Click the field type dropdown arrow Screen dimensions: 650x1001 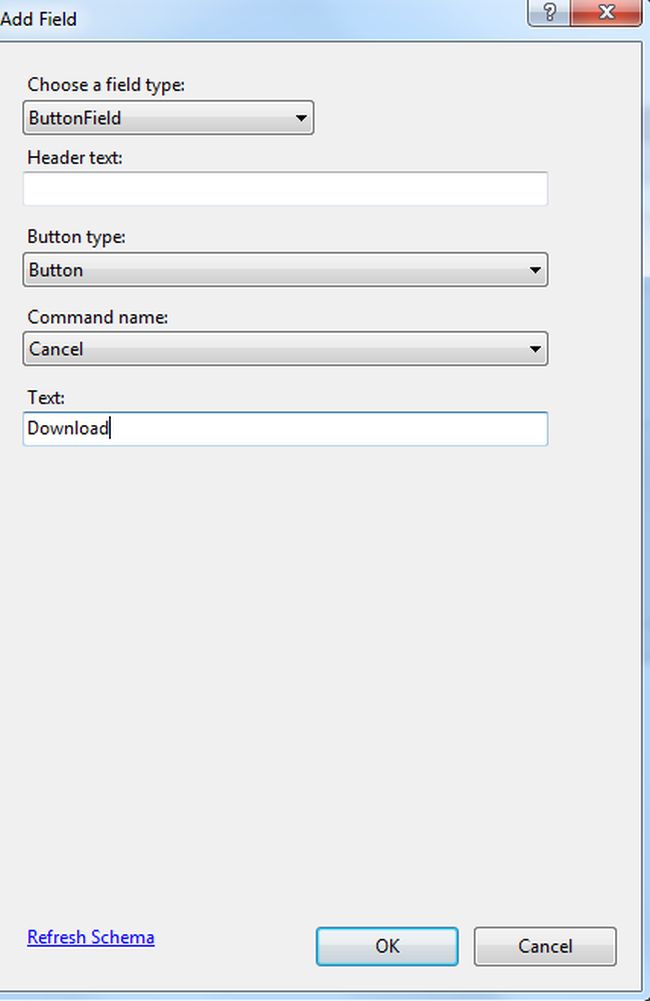(301, 119)
